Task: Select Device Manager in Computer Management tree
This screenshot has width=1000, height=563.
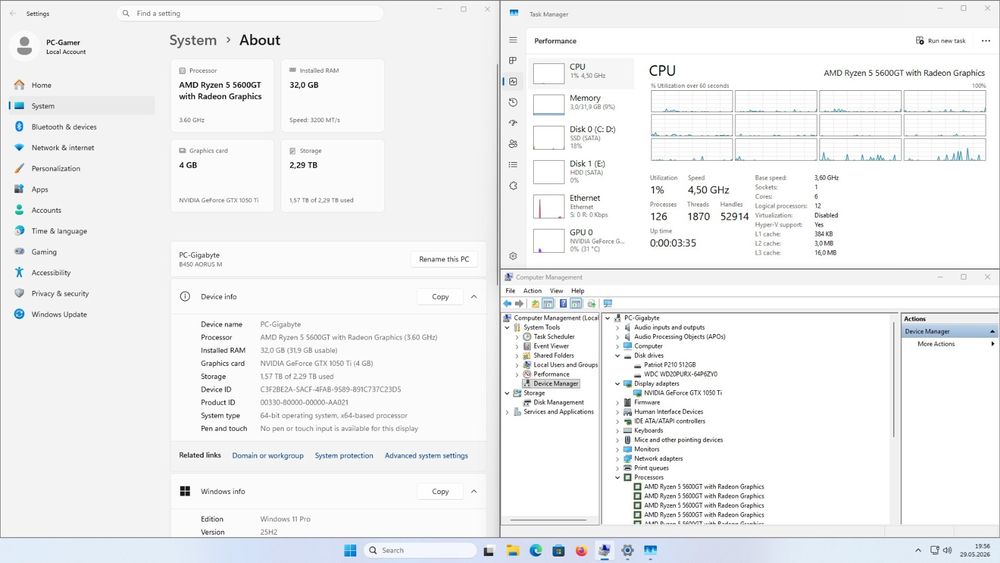Action: [551, 384]
